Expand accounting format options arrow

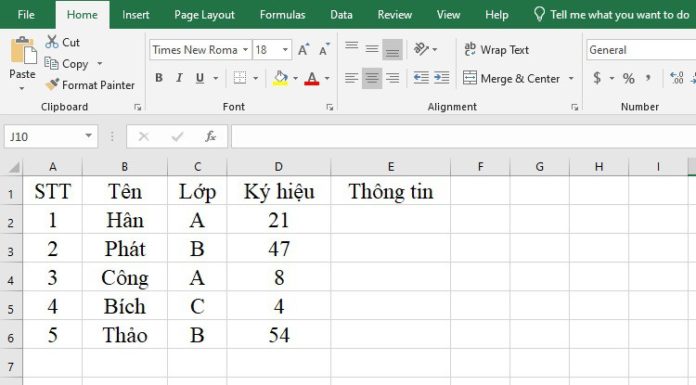click(x=612, y=78)
